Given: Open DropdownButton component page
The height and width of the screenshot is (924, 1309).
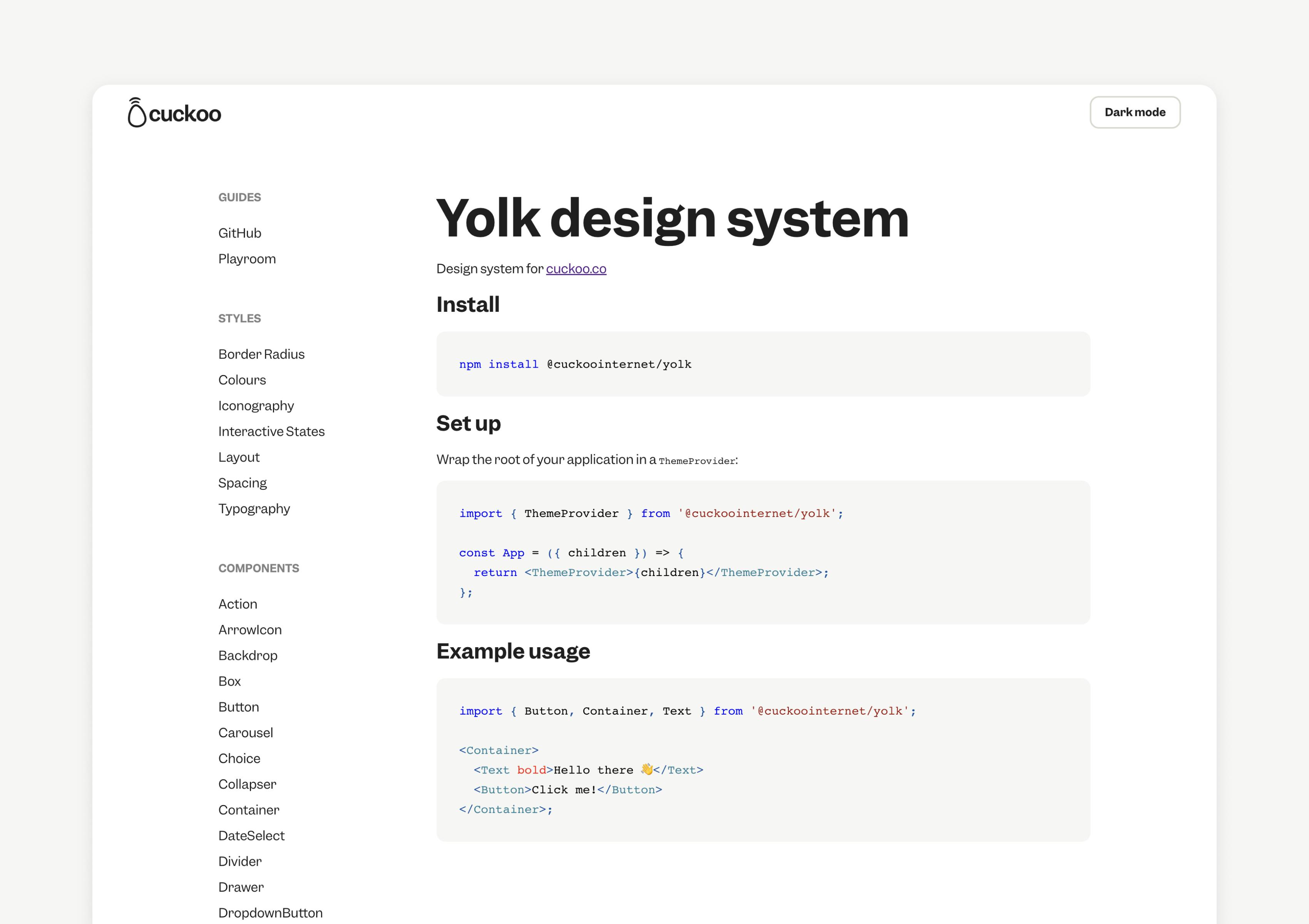Looking at the screenshot, I should click(270, 912).
